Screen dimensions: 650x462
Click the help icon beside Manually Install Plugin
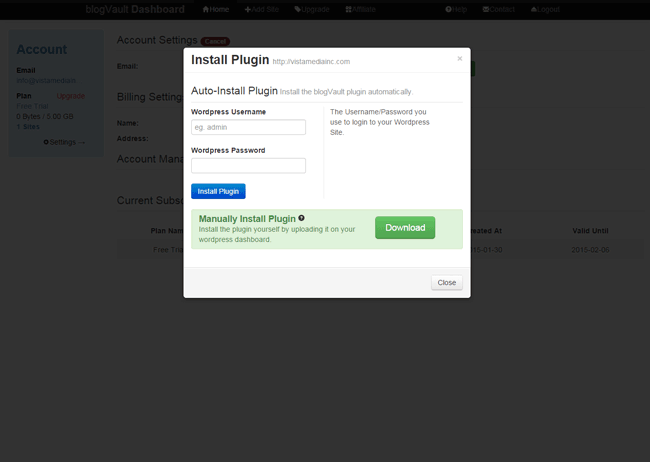pos(301,218)
